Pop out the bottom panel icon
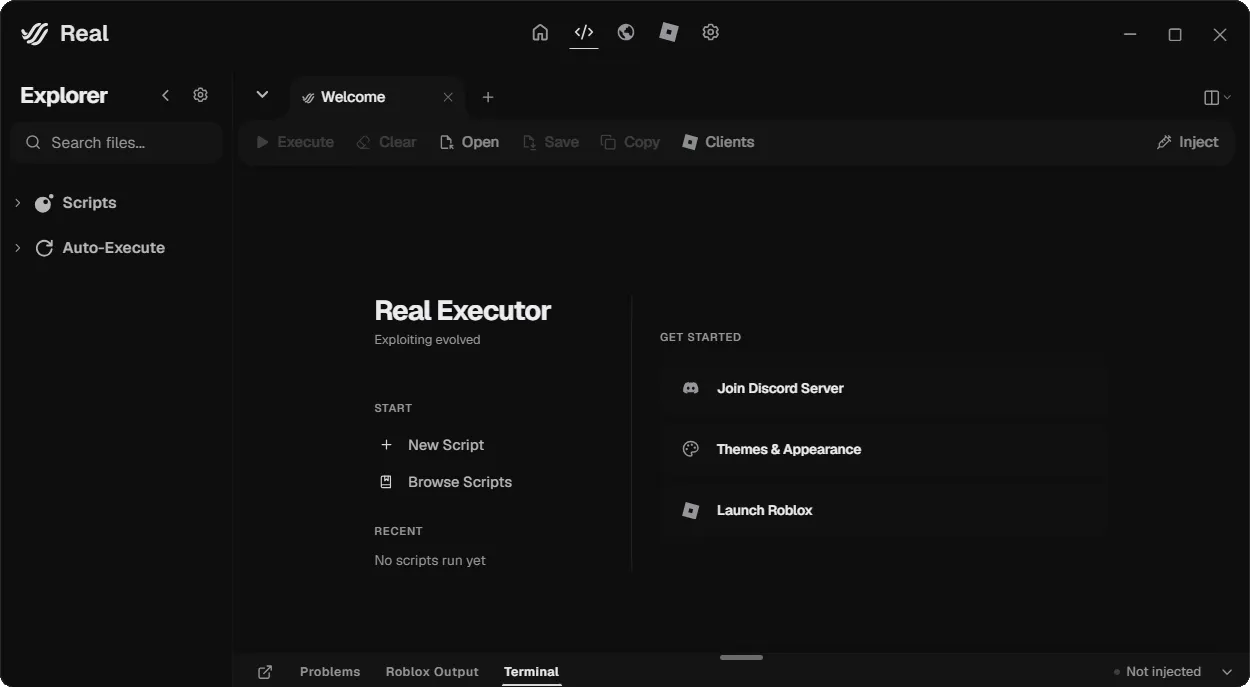Image resolution: width=1250 pixels, height=687 pixels. (x=265, y=672)
